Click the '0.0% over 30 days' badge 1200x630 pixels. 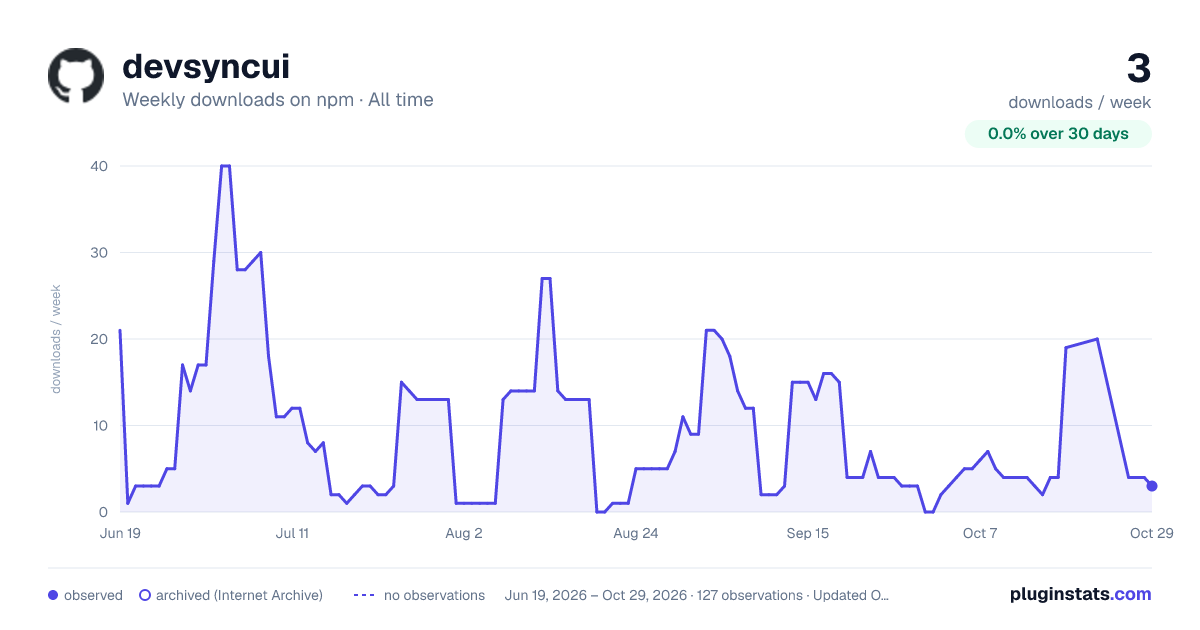1058,134
